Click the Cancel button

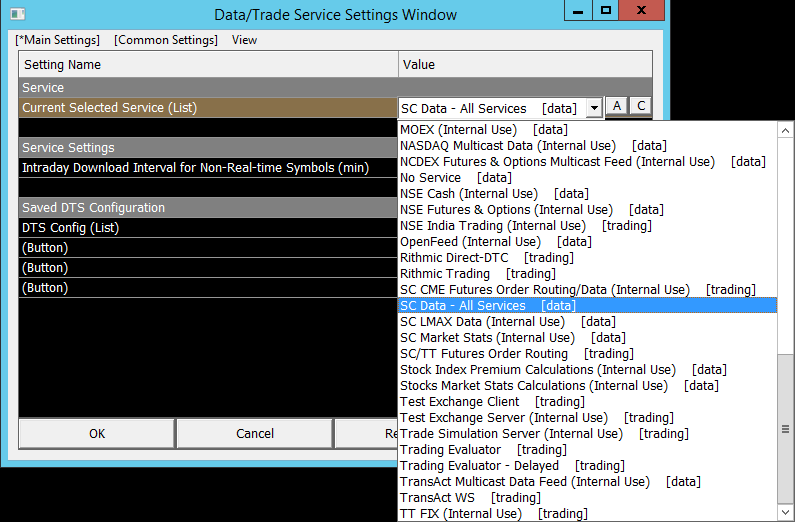pos(255,434)
